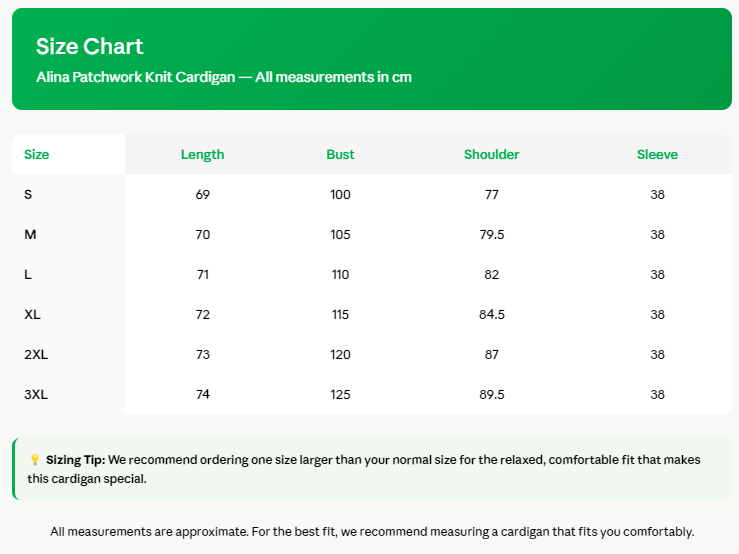Click the 79.5 shoulder value for M
Screen dimensions: 739x554
coord(492,234)
